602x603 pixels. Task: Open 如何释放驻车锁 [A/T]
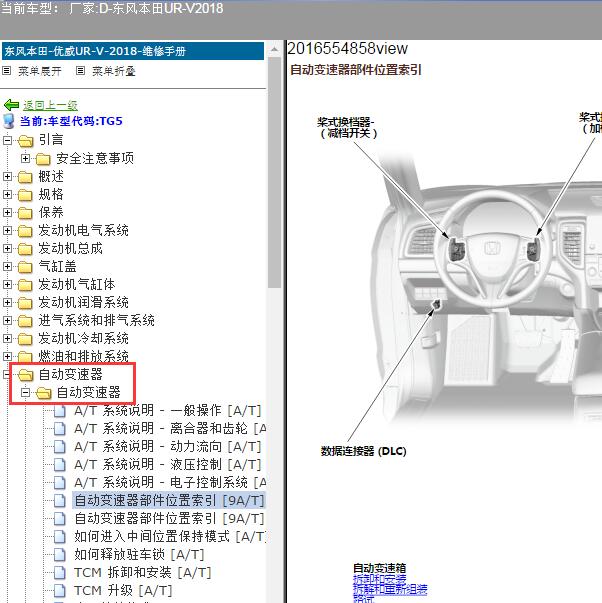(139, 555)
